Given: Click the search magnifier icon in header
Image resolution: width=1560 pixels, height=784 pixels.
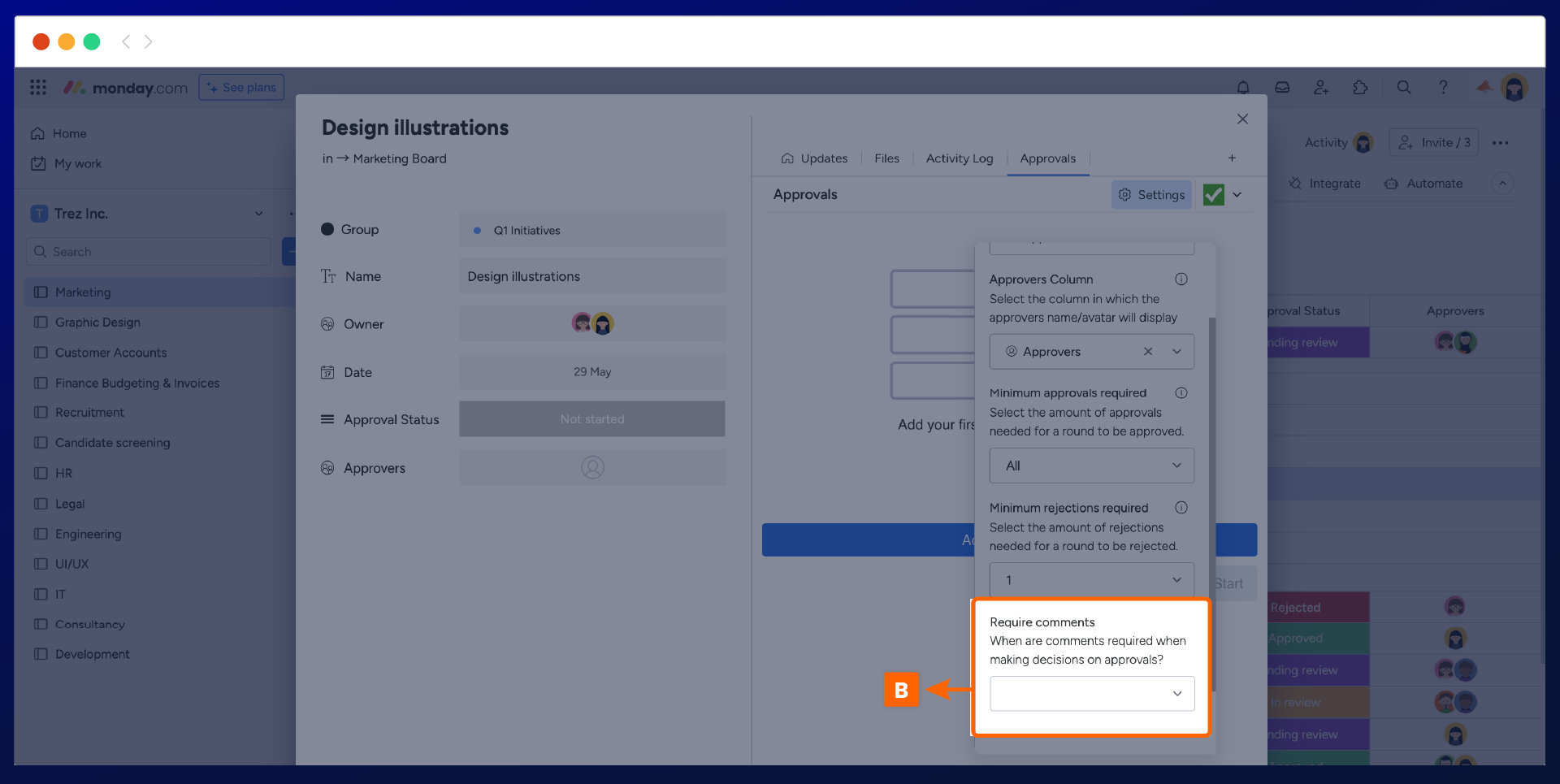Looking at the screenshot, I should tap(1404, 88).
